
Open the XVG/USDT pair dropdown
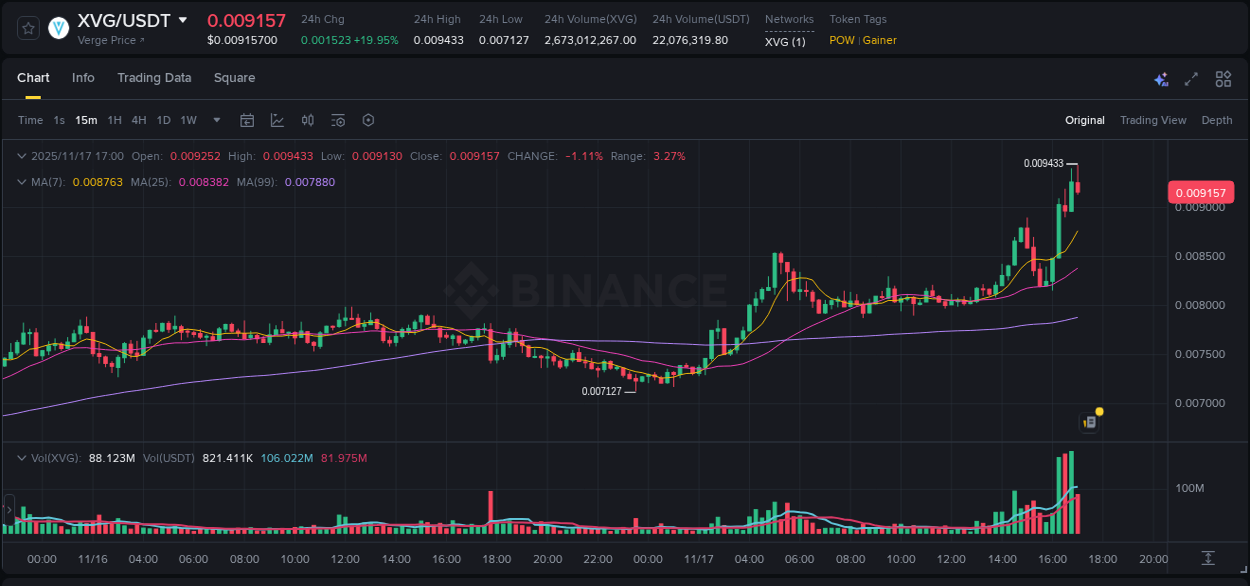[x=182, y=18]
